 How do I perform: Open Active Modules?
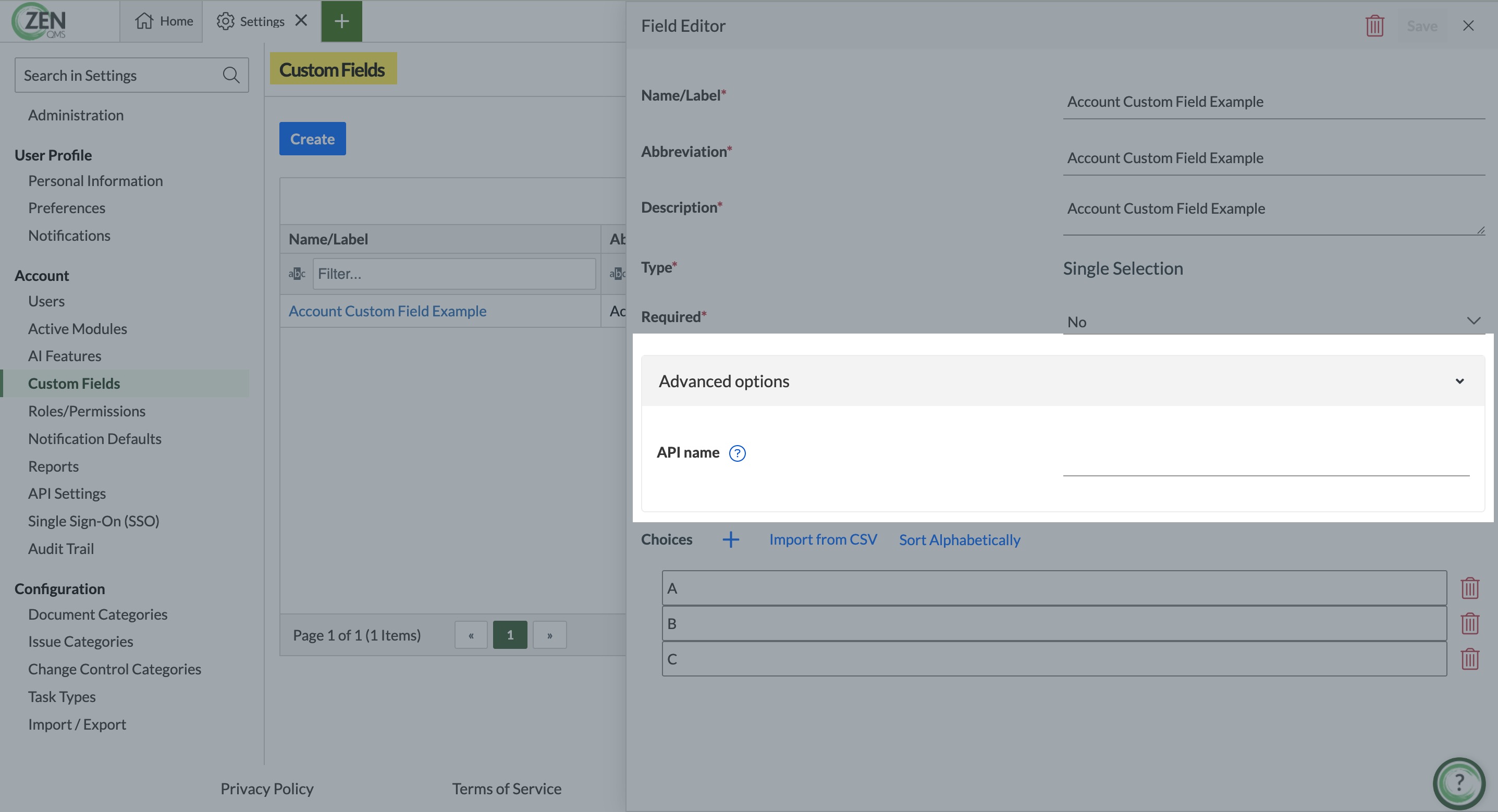click(x=77, y=328)
